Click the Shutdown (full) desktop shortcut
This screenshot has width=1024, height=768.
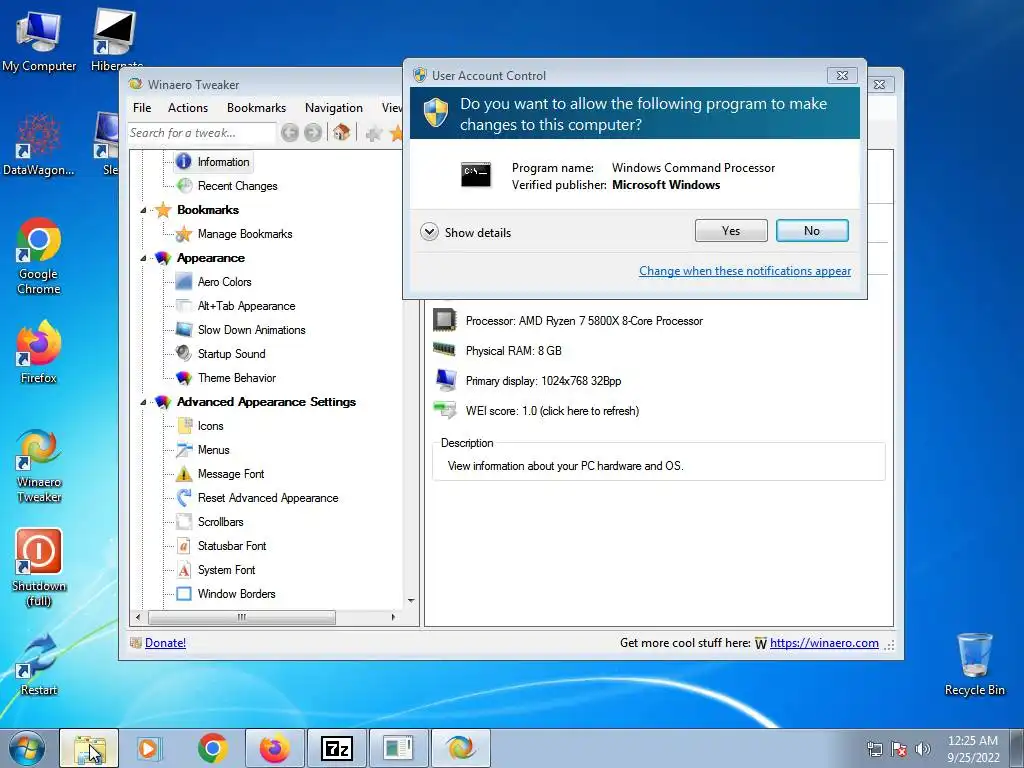[39, 568]
